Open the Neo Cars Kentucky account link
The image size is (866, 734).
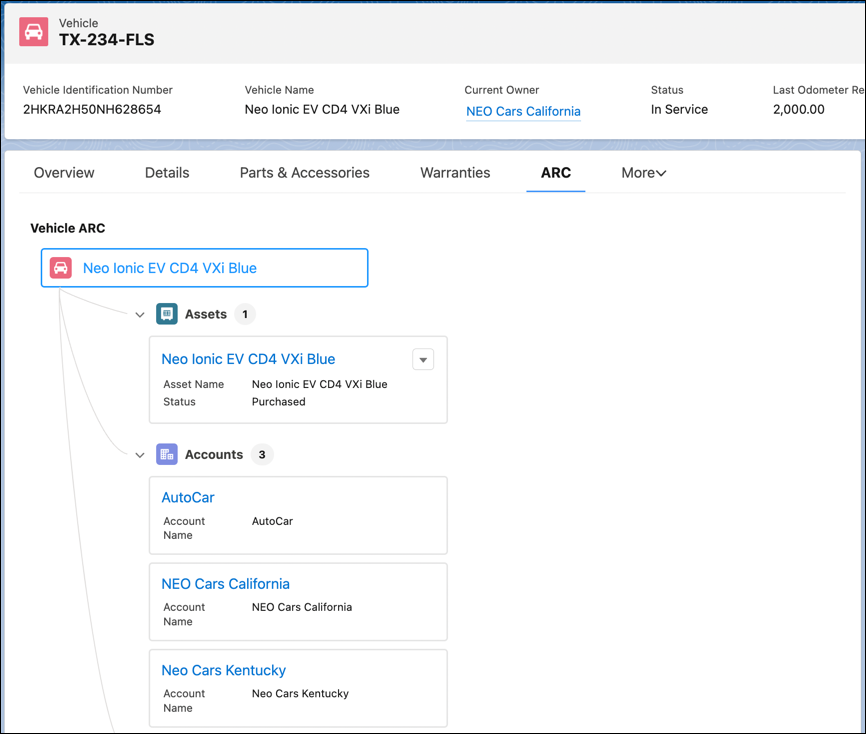(223, 670)
